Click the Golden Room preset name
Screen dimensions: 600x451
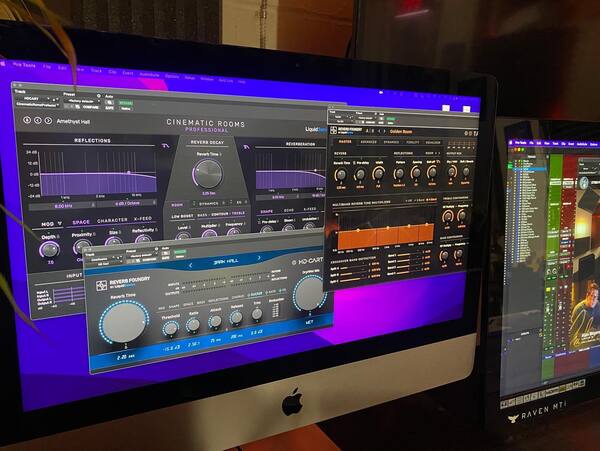(401, 131)
